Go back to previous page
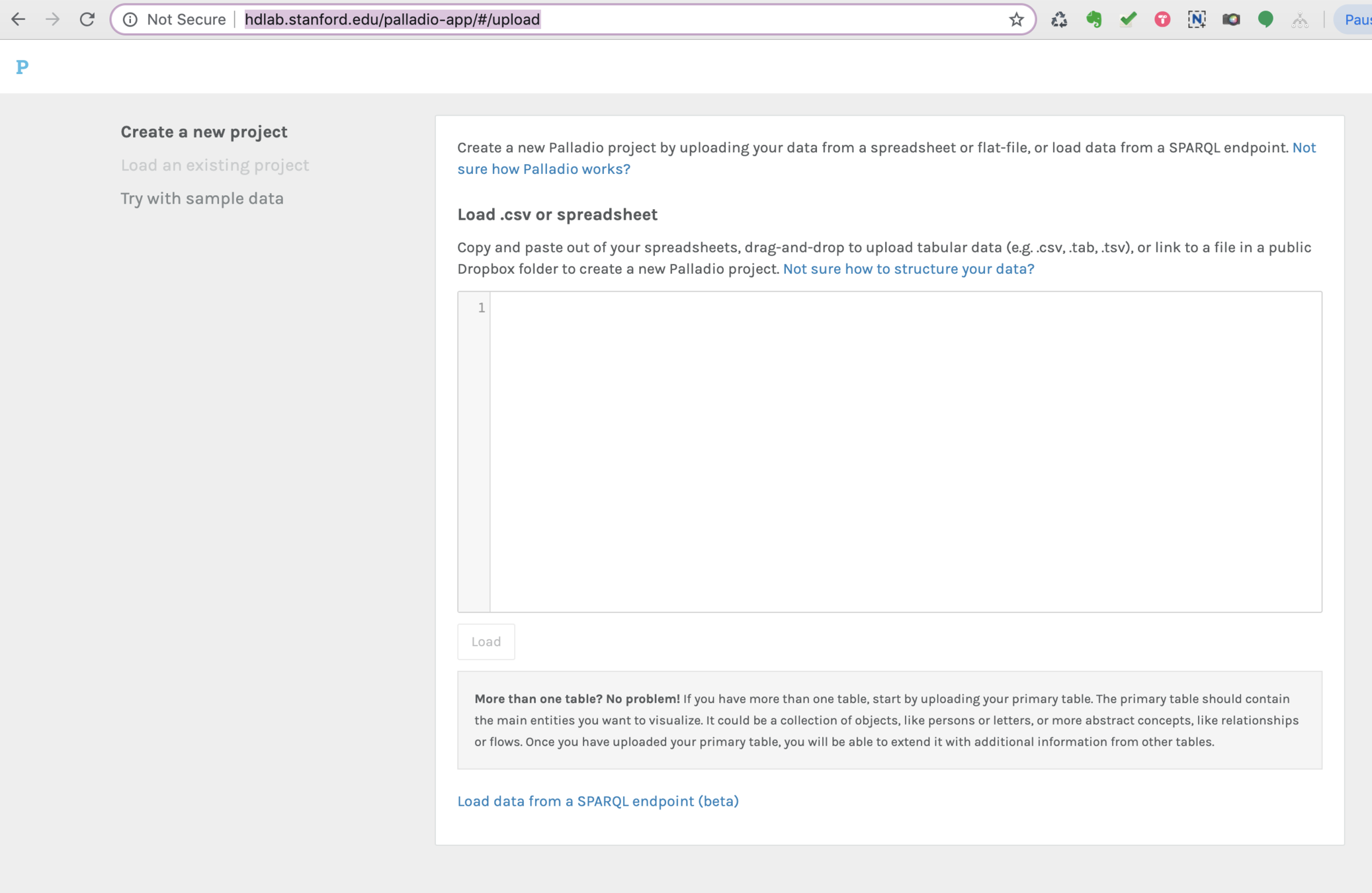Image resolution: width=1372 pixels, height=893 pixels. pos(18,20)
